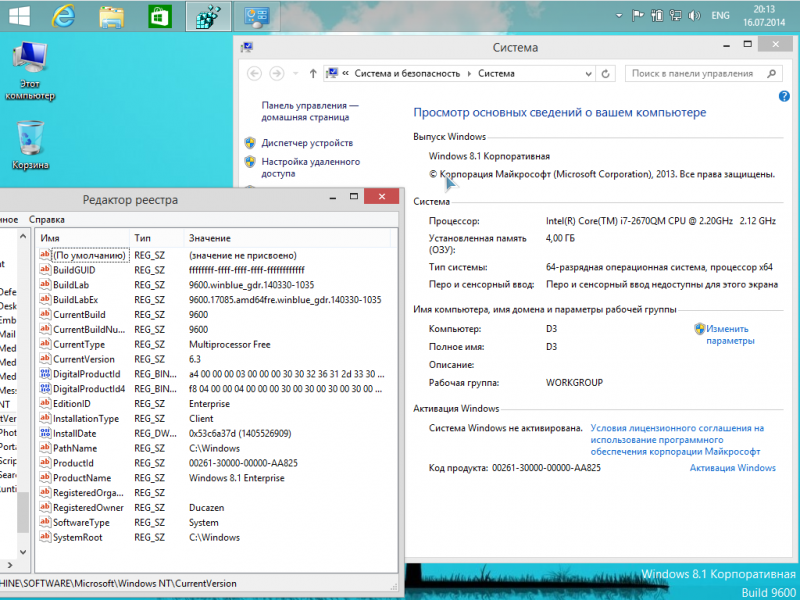Select the SoftwareType registry value
Viewport: 800px width, 600px height.
81,522
